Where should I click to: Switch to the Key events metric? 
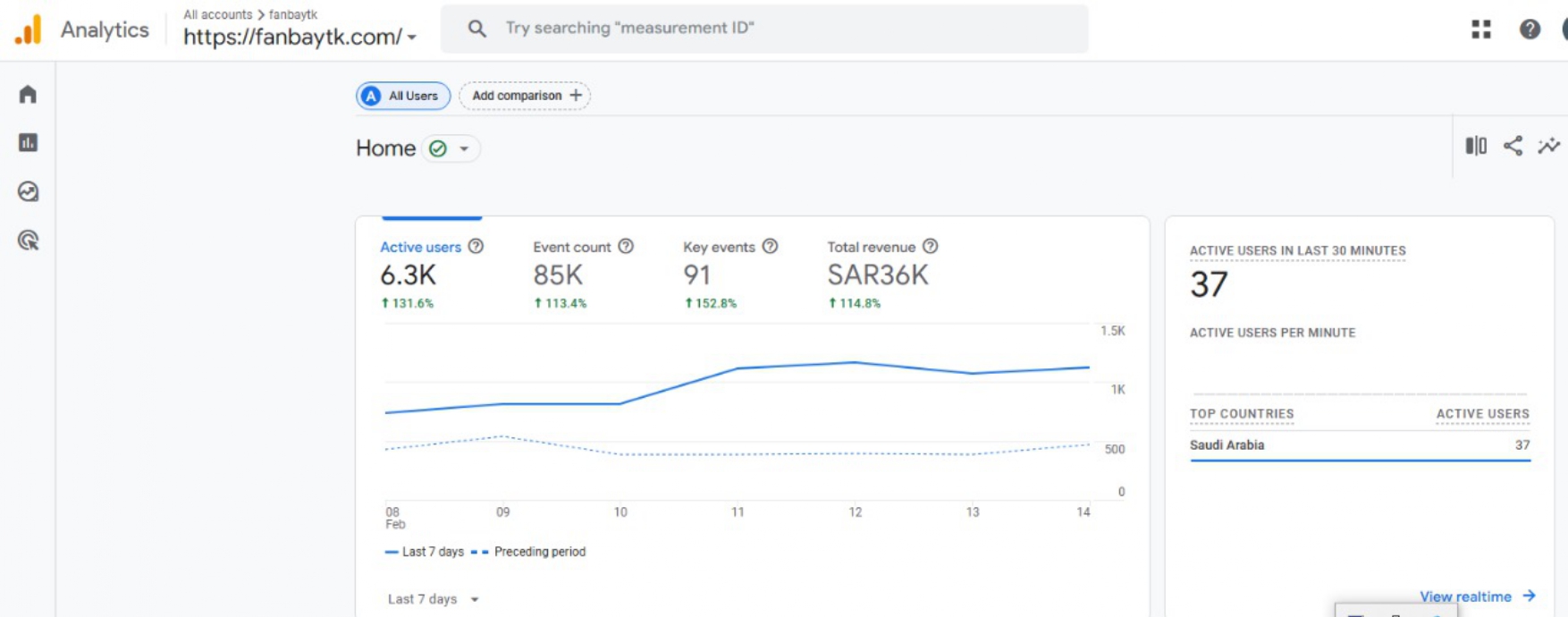(x=719, y=247)
